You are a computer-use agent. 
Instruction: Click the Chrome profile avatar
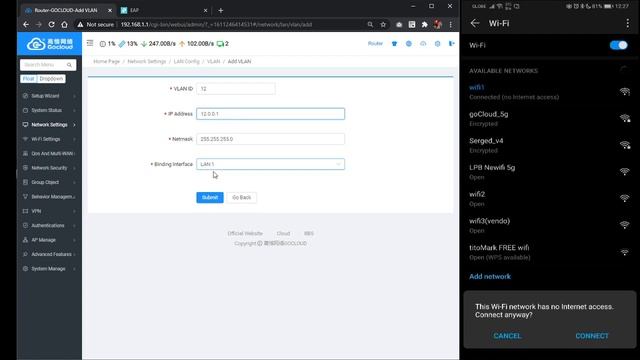coord(438,24)
